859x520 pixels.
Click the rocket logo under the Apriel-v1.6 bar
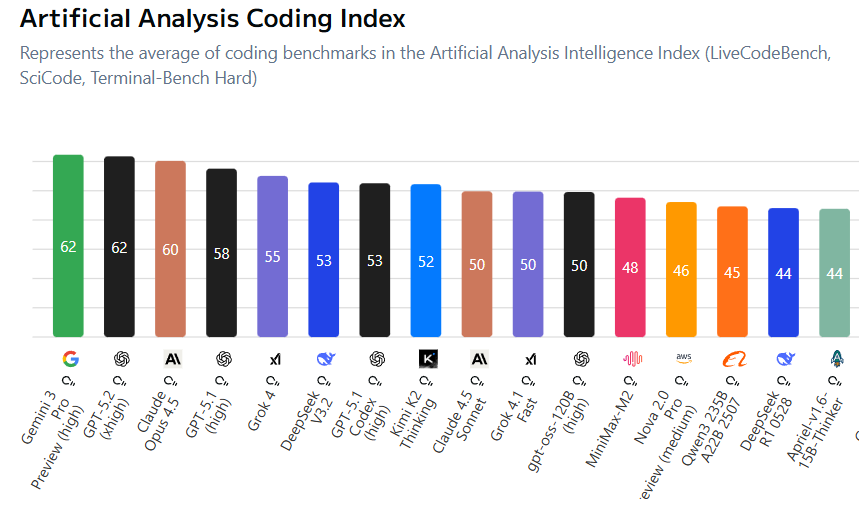[837, 359]
